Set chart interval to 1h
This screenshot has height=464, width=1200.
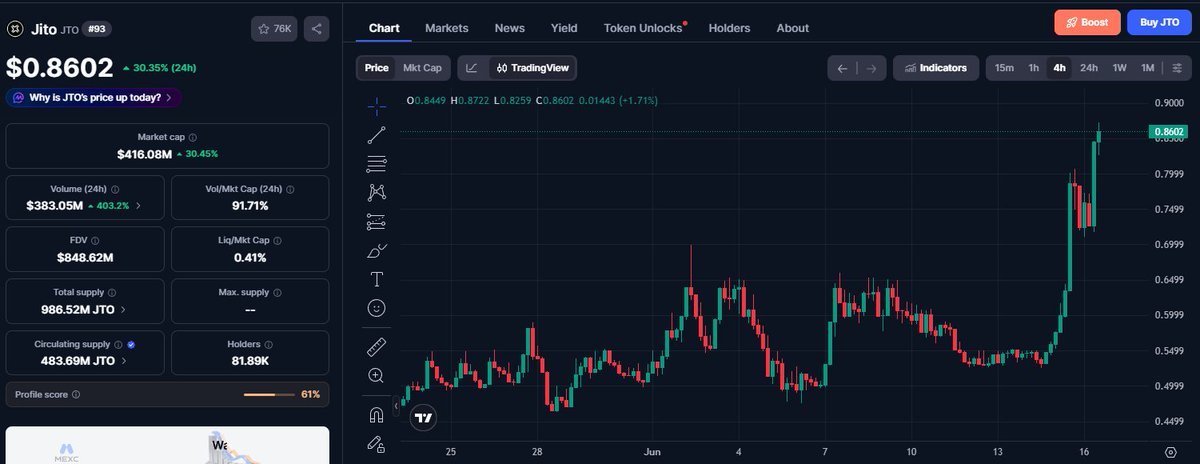coord(1034,68)
